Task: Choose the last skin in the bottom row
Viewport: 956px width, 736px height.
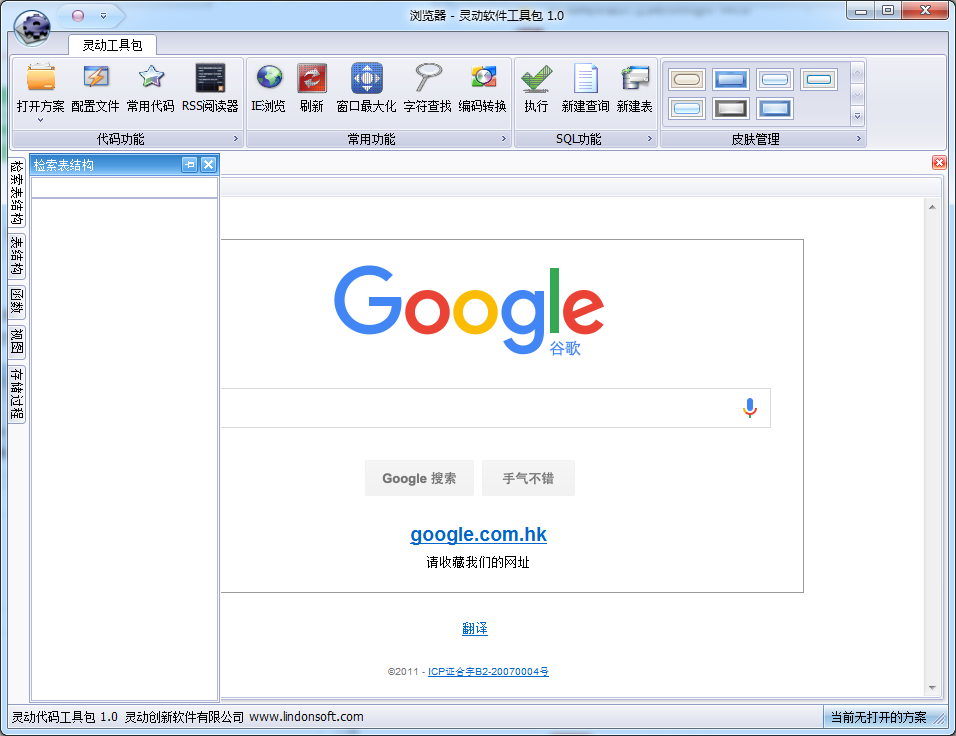Action: [x=775, y=109]
